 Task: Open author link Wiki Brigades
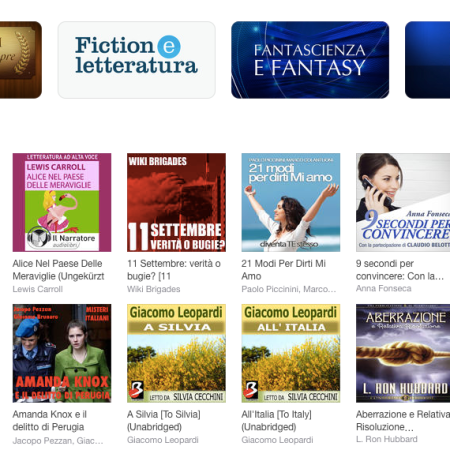[x=154, y=289]
